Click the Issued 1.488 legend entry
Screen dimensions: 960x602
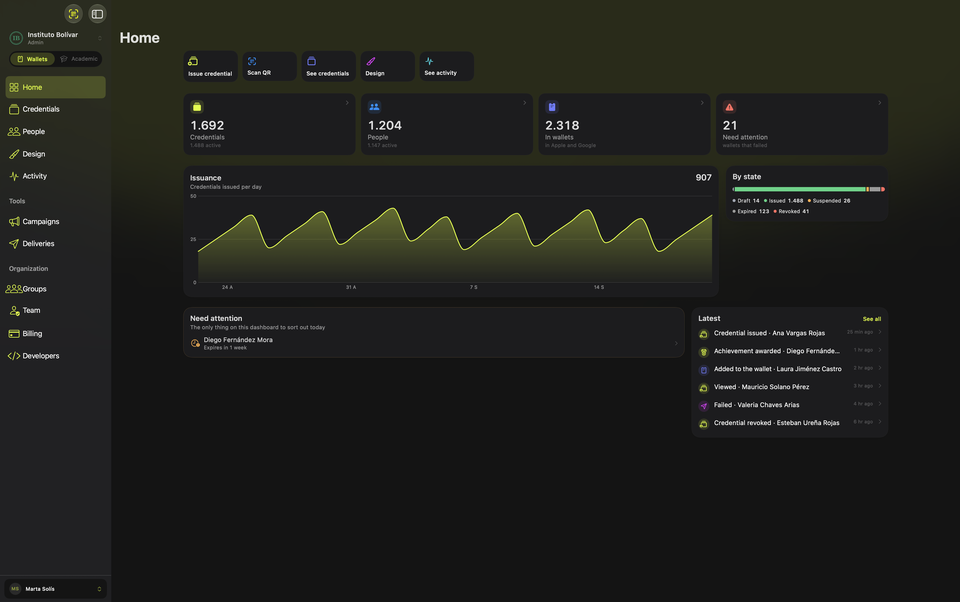(783, 200)
